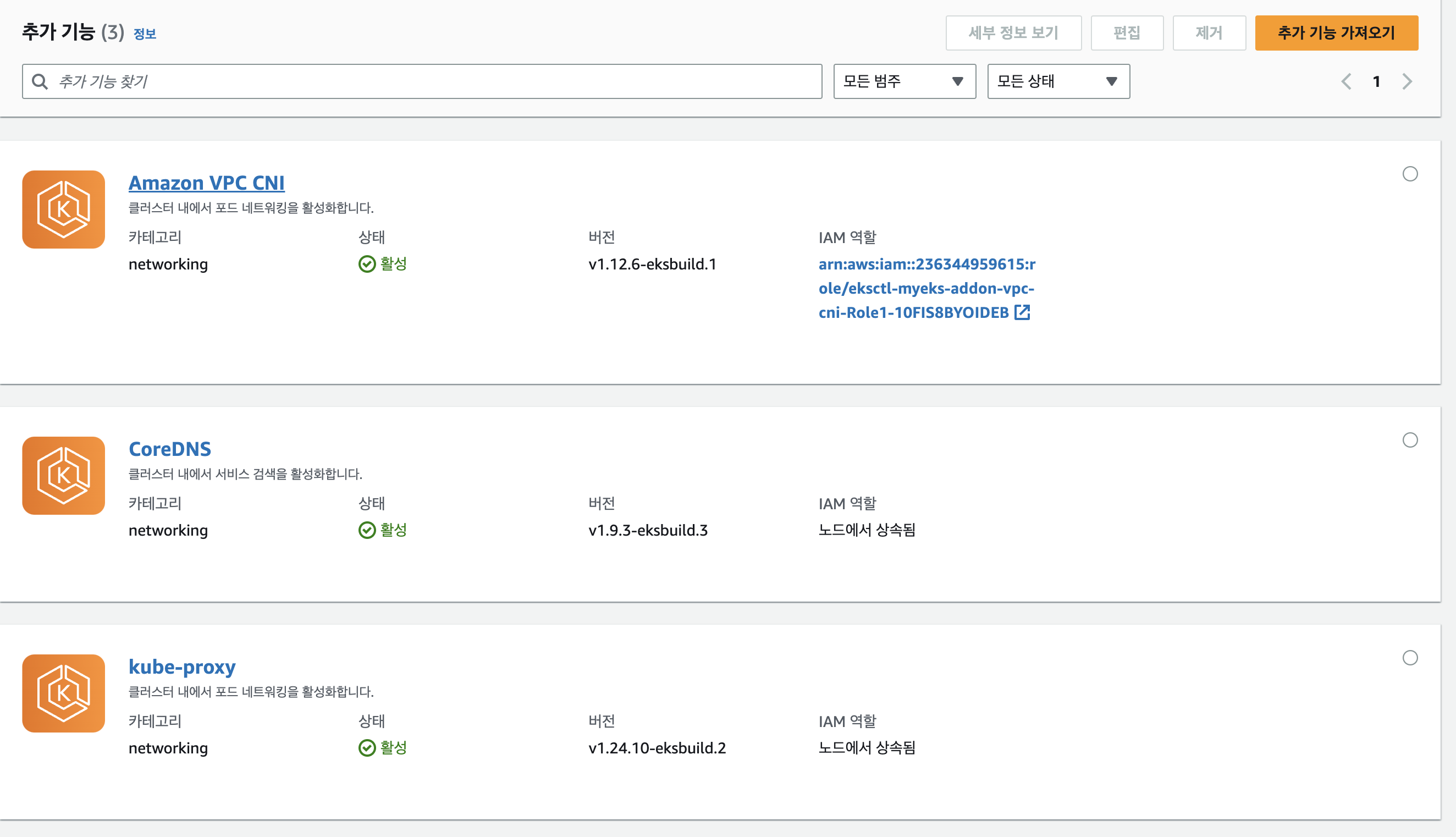Click the 편집 edit button
1456x837 pixels.
(1127, 33)
